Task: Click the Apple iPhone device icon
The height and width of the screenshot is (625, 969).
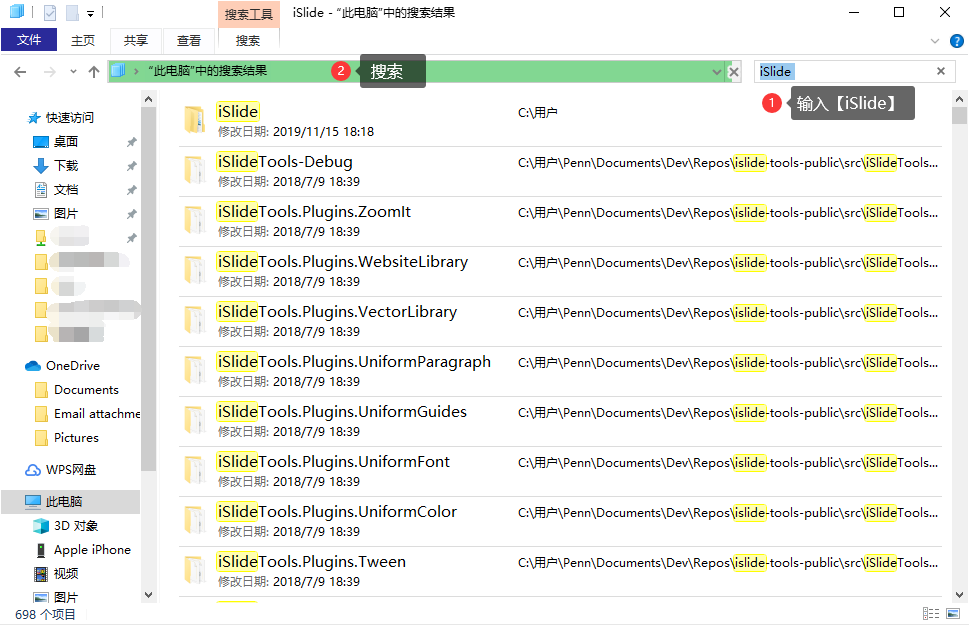Action: click(41, 550)
